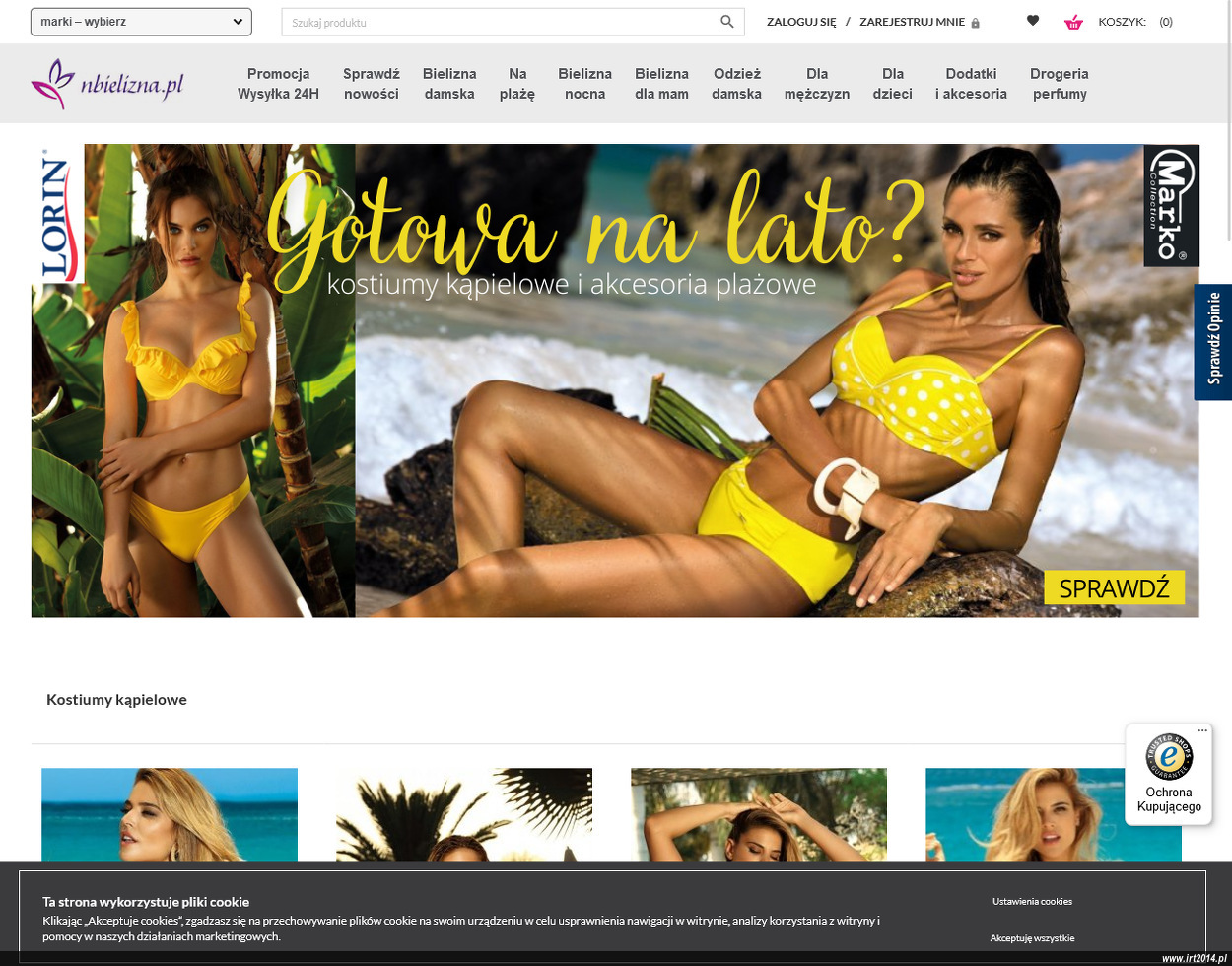Click the Lorin brand logo on banner
Image resolution: width=1232 pixels, height=966 pixels.
pyautogui.click(x=57, y=214)
